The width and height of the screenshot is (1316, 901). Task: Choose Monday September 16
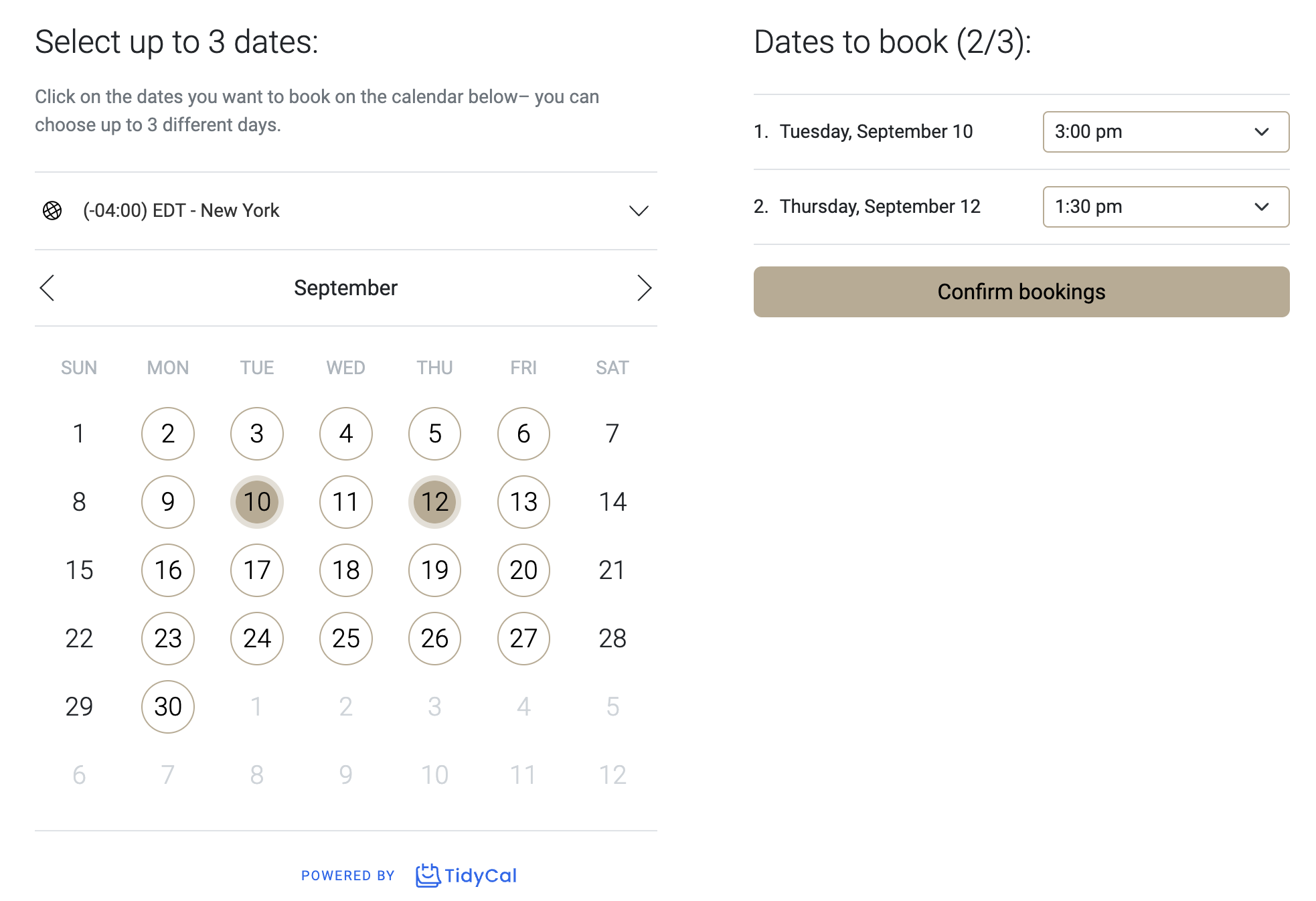(x=168, y=570)
